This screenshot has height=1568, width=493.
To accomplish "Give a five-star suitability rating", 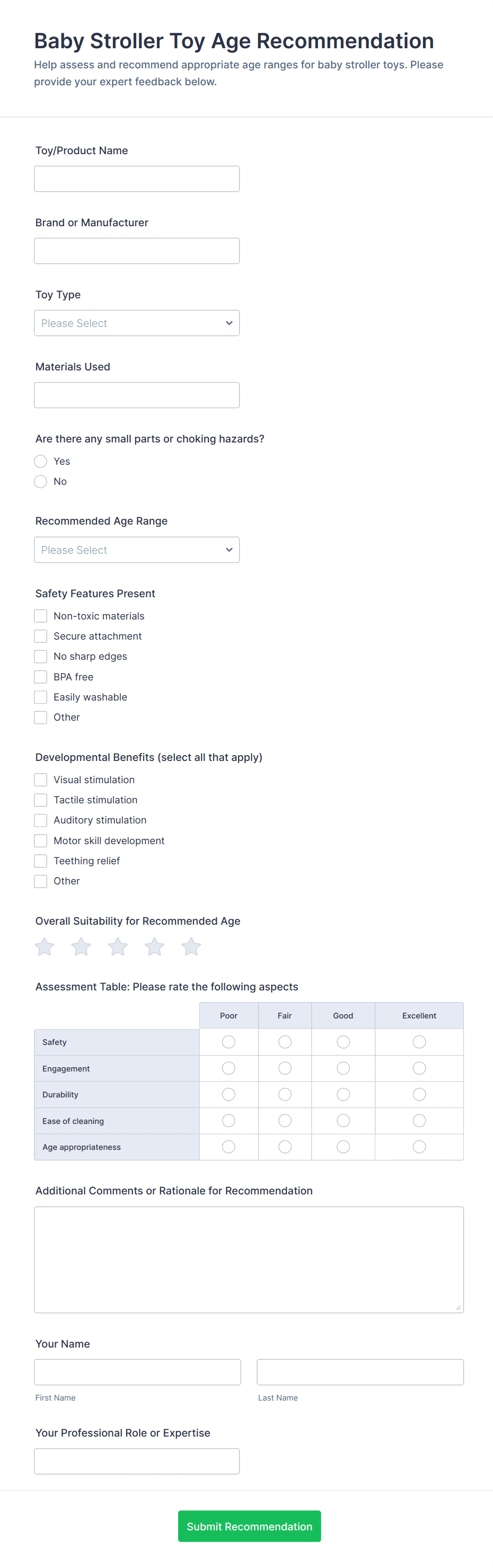I will click(x=191, y=946).
